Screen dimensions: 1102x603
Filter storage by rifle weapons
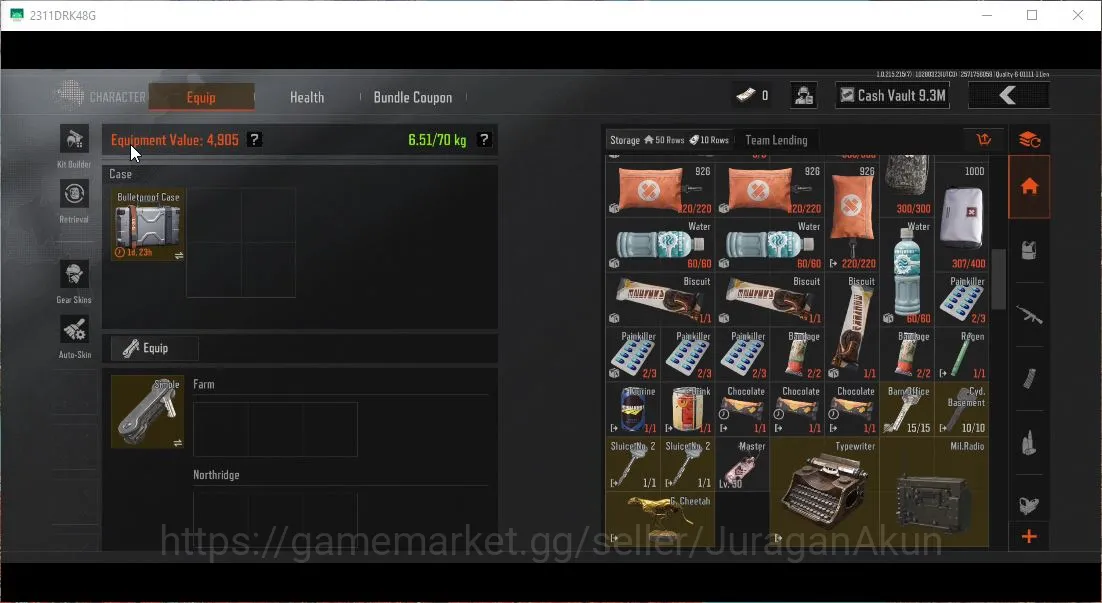(x=1030, y=314)
